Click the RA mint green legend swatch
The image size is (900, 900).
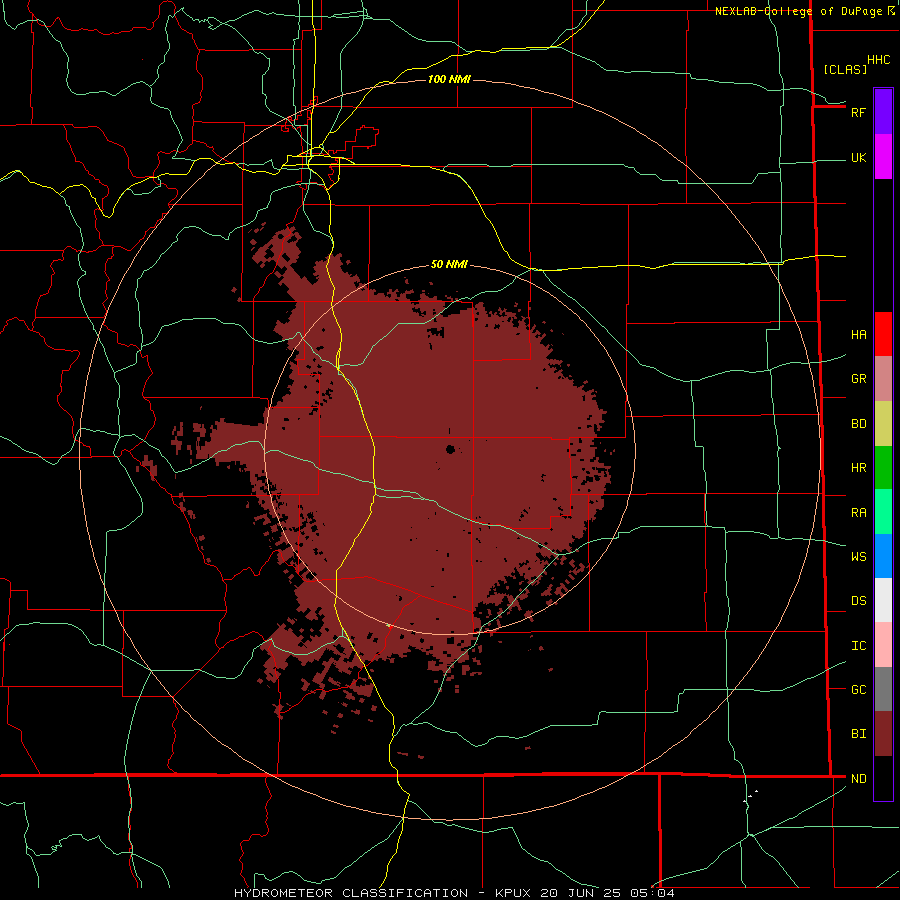[x=883, y=512]
